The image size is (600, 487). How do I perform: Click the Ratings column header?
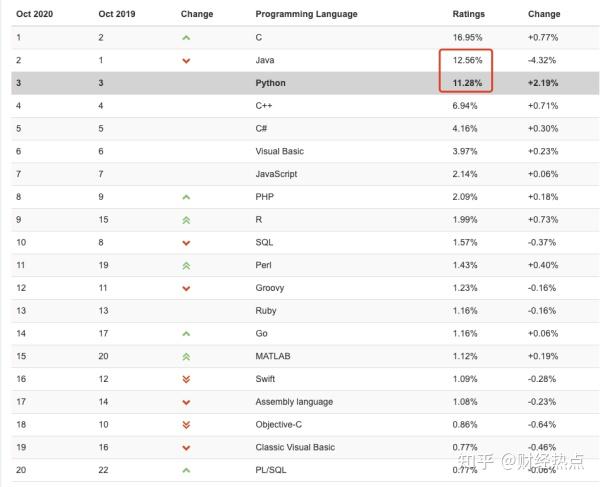tap(469, 15)
